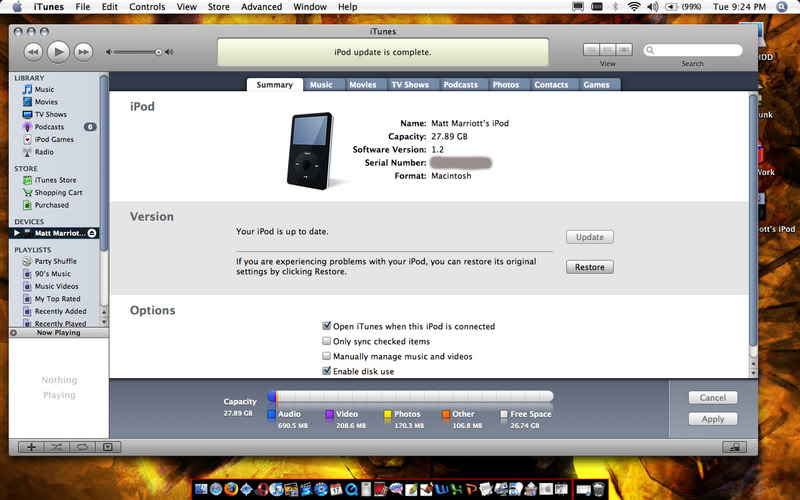This screenshot has width=800, height=500.
Task: Switch to the Podcasts tab
Action: click(461, 85)
